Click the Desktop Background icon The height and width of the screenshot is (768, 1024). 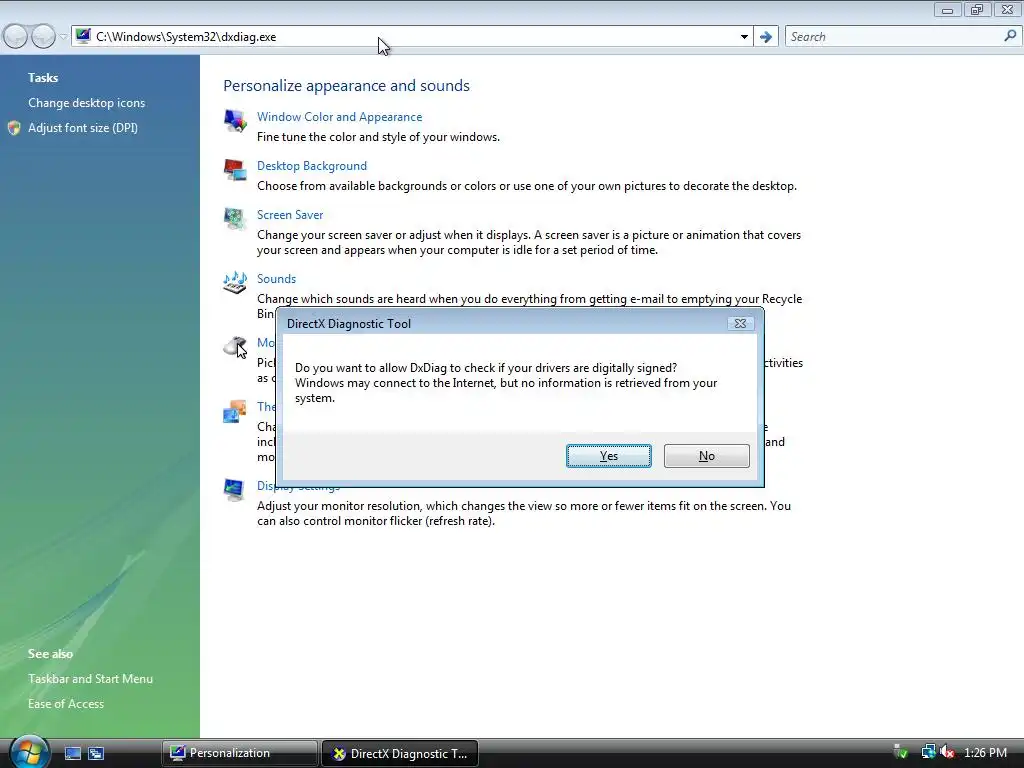pyautogui.click(x=235, y=170)
